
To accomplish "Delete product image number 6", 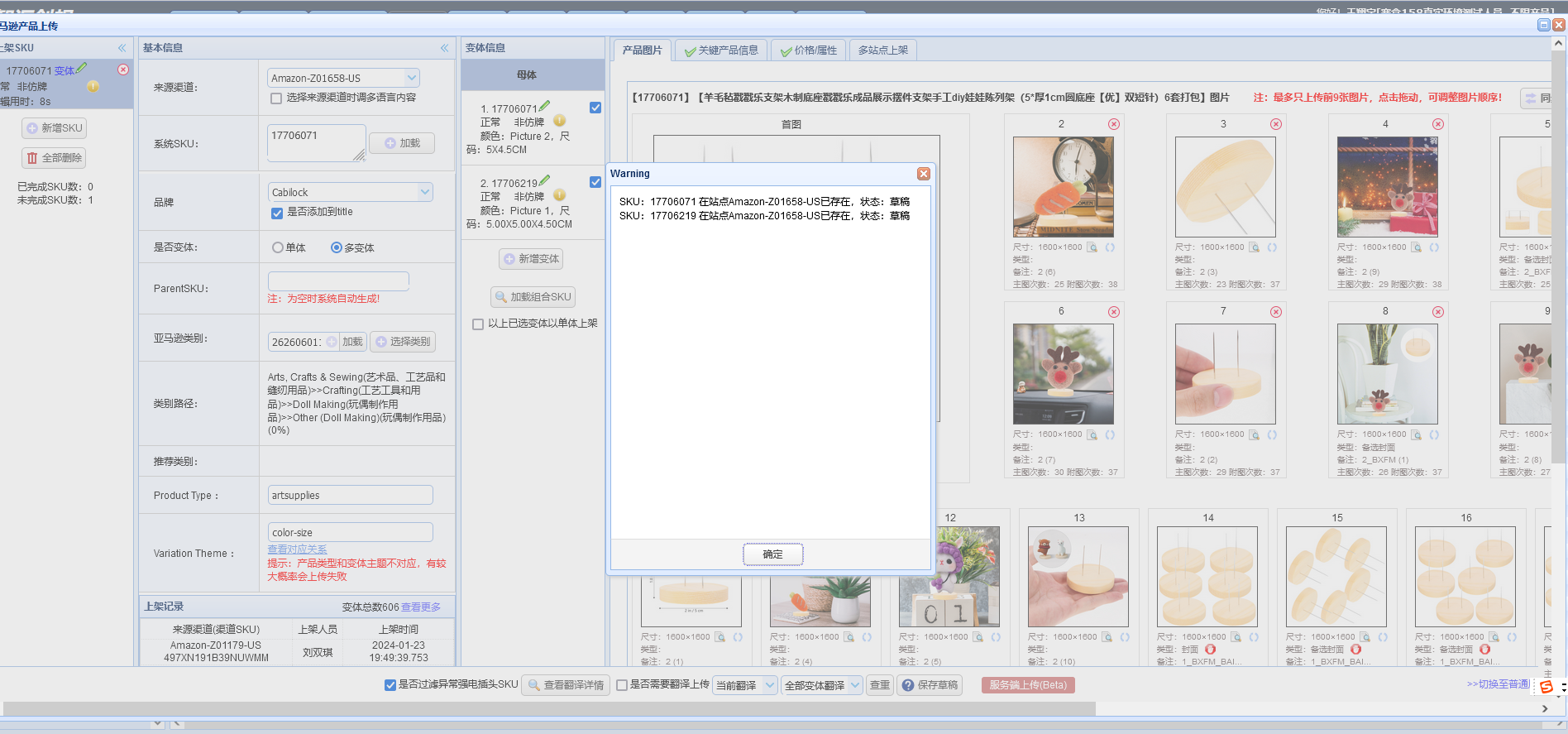I will pos(1114,312).
